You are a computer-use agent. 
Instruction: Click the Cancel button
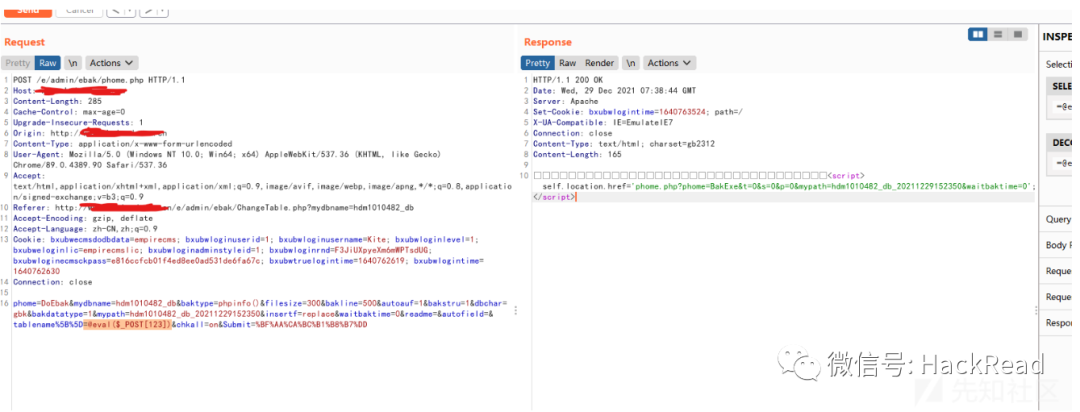coord(80,10)
